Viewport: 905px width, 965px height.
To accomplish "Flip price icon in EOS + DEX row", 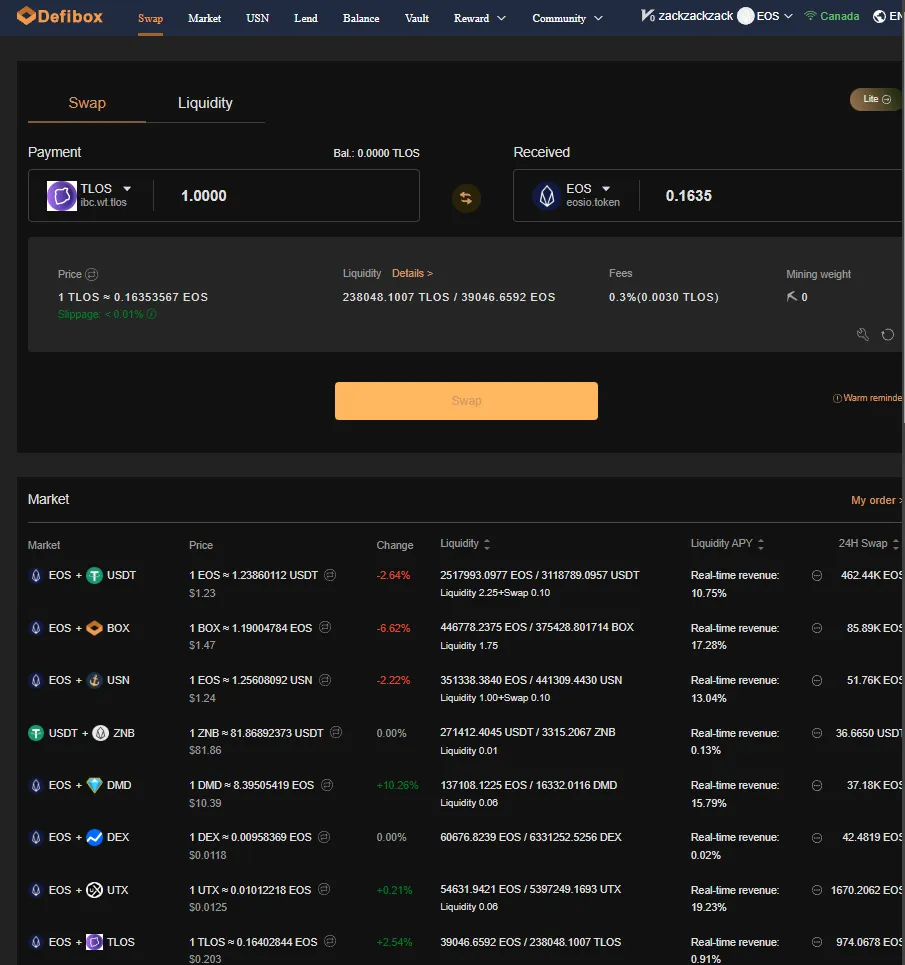I will pyautogui.click(x=324, y=837).
